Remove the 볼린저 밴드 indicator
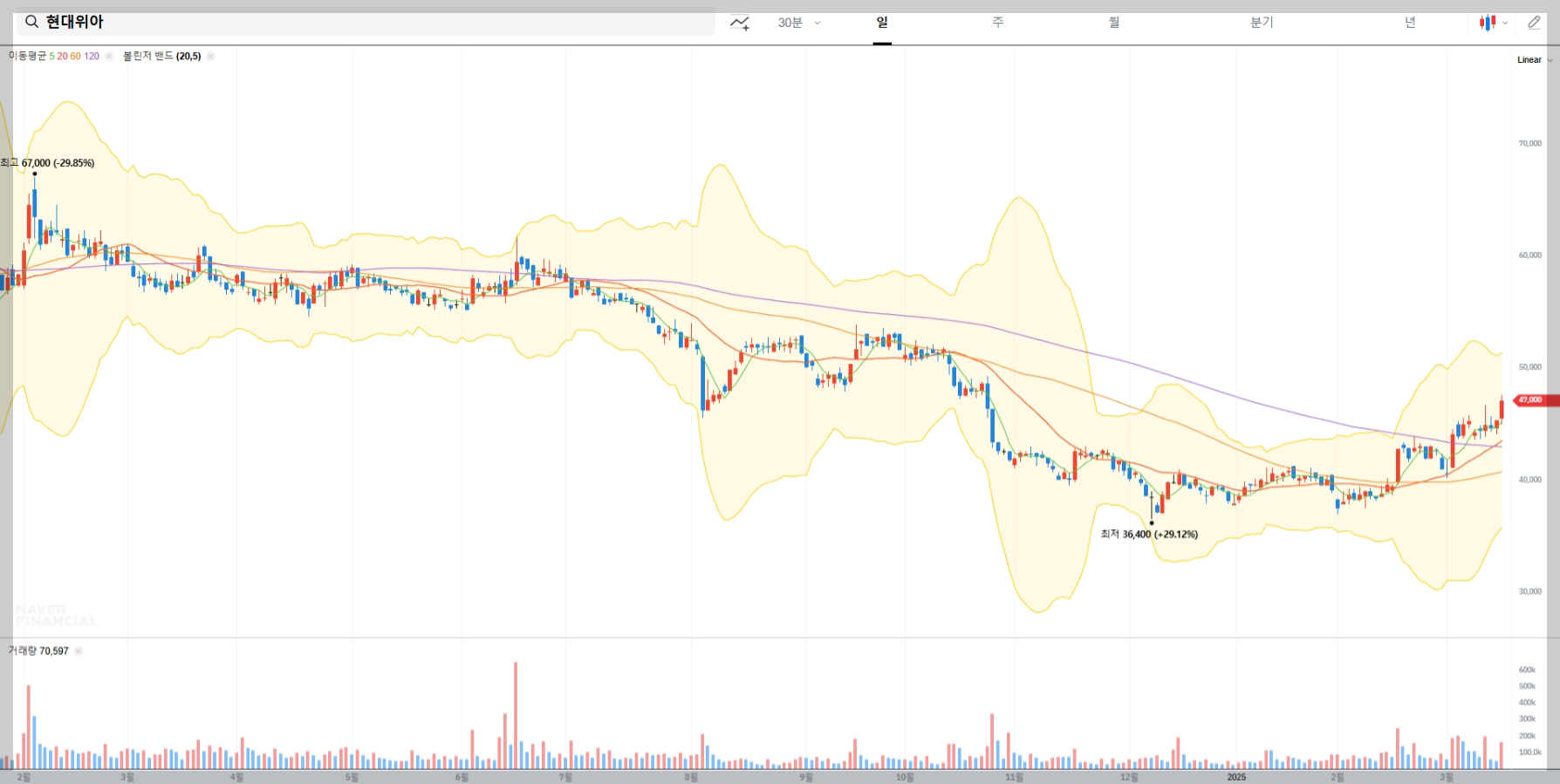This screenshot has height=784, width=1560. (x=210, y=56)
